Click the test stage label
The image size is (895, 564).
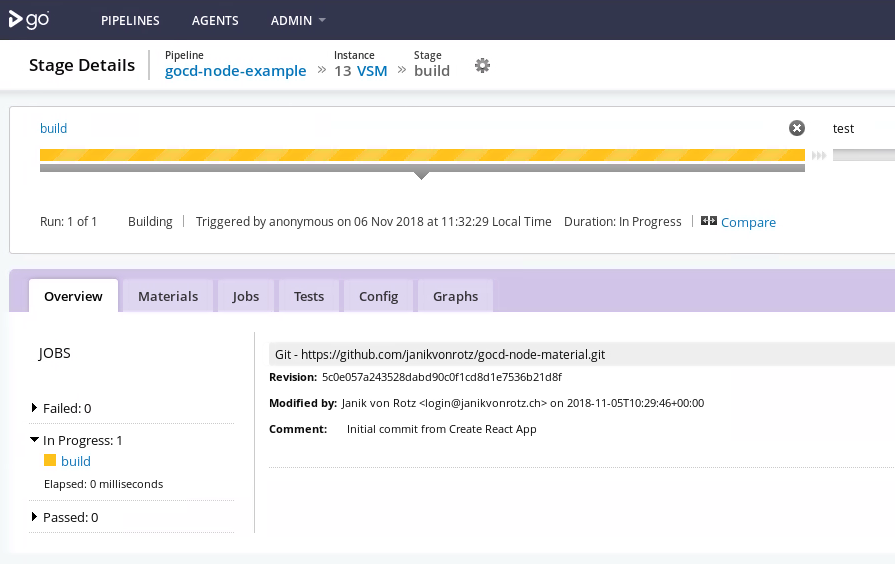coord(843,128)
